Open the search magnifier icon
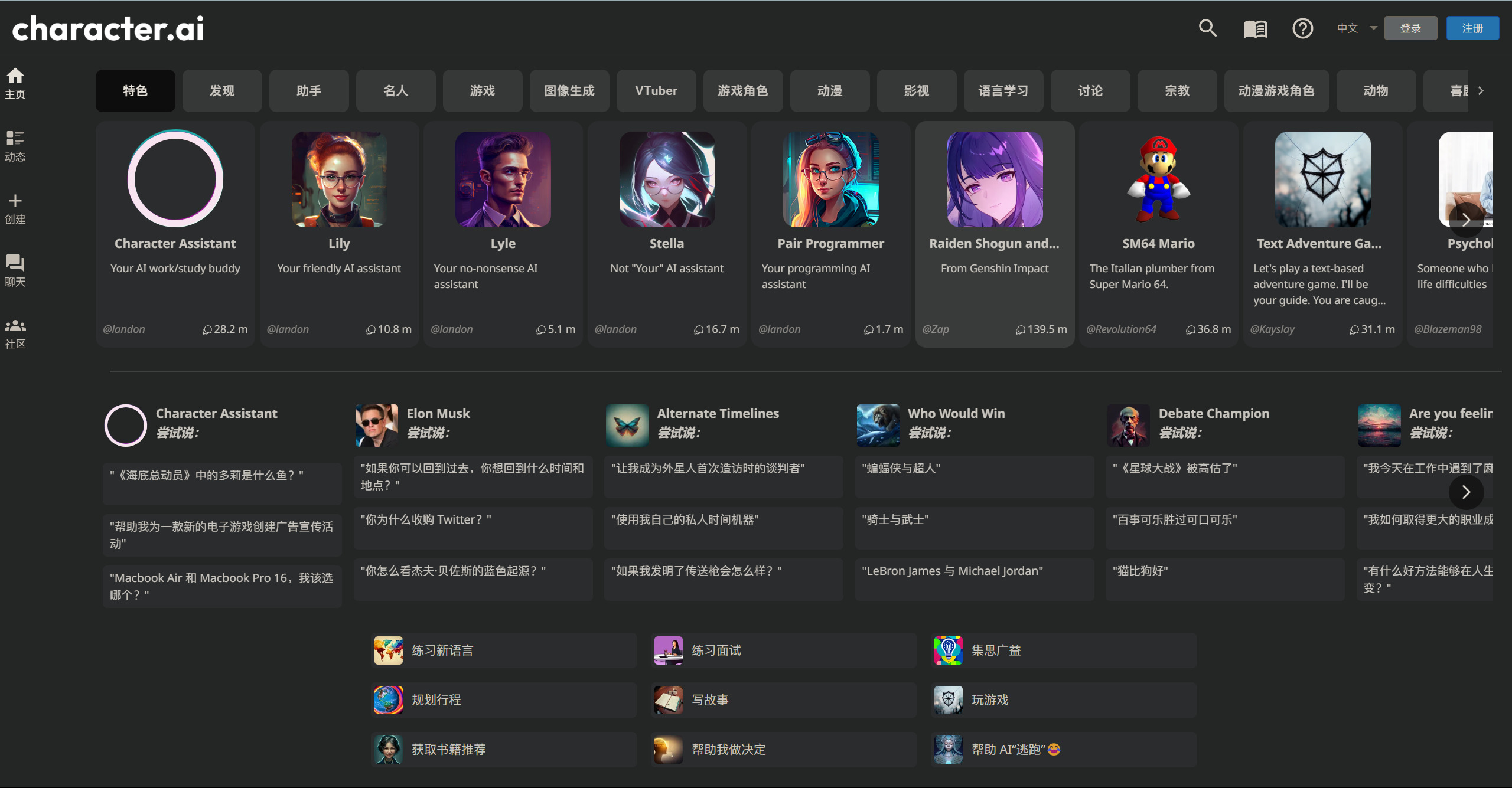Viewport: 1512px width, 788px height. pyautogui.click(x=1207, y=28)
